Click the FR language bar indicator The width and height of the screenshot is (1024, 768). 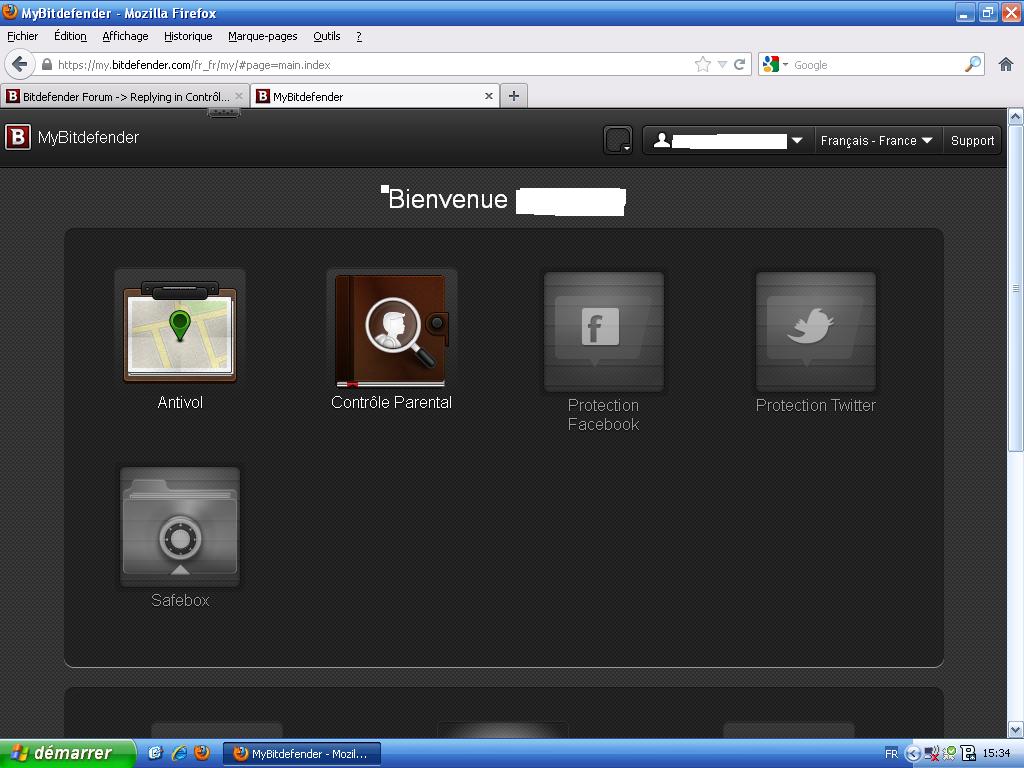891,754
